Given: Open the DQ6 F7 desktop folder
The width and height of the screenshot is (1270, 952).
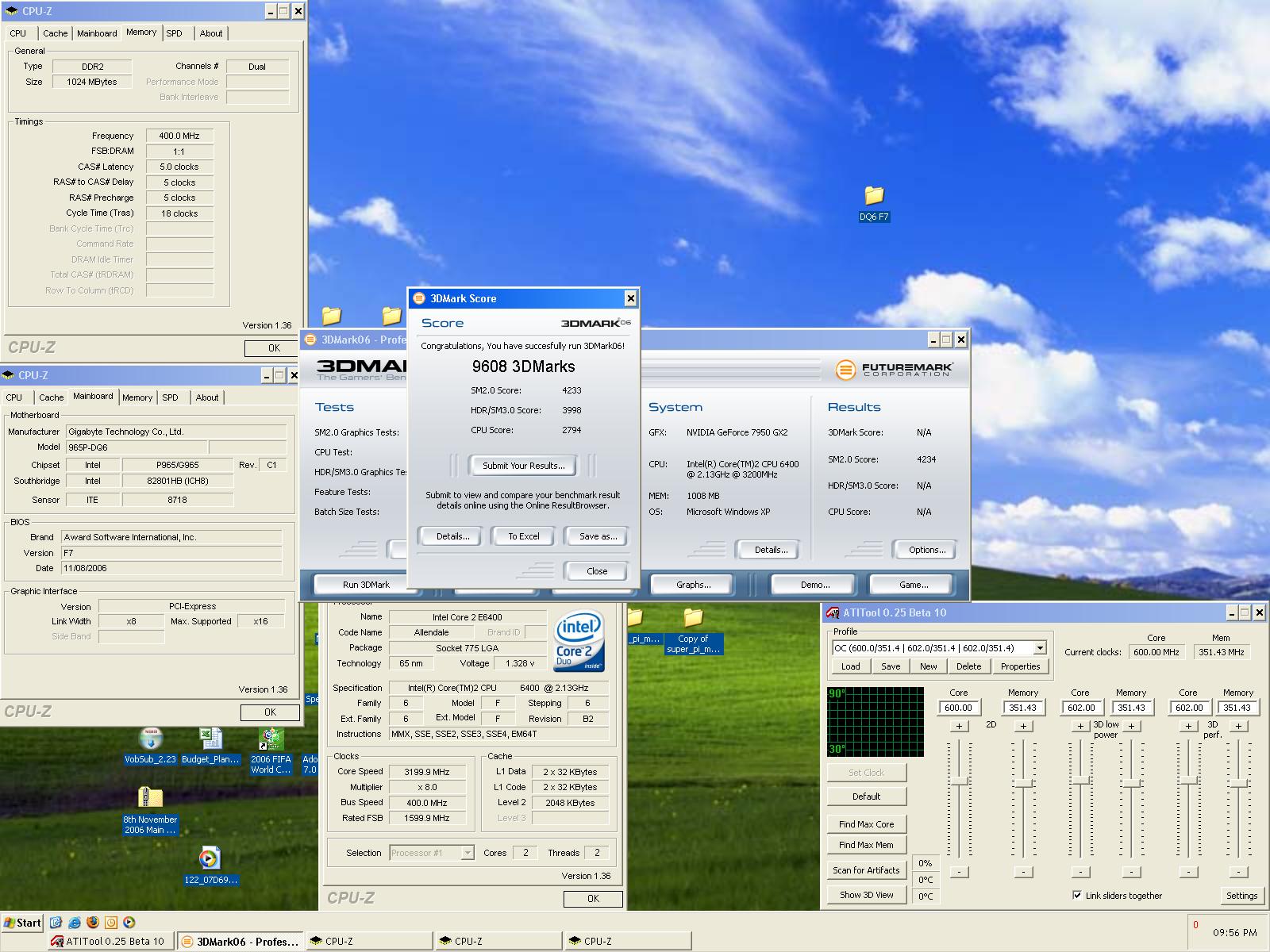Looking at the screenshot, I should [873, 196].
